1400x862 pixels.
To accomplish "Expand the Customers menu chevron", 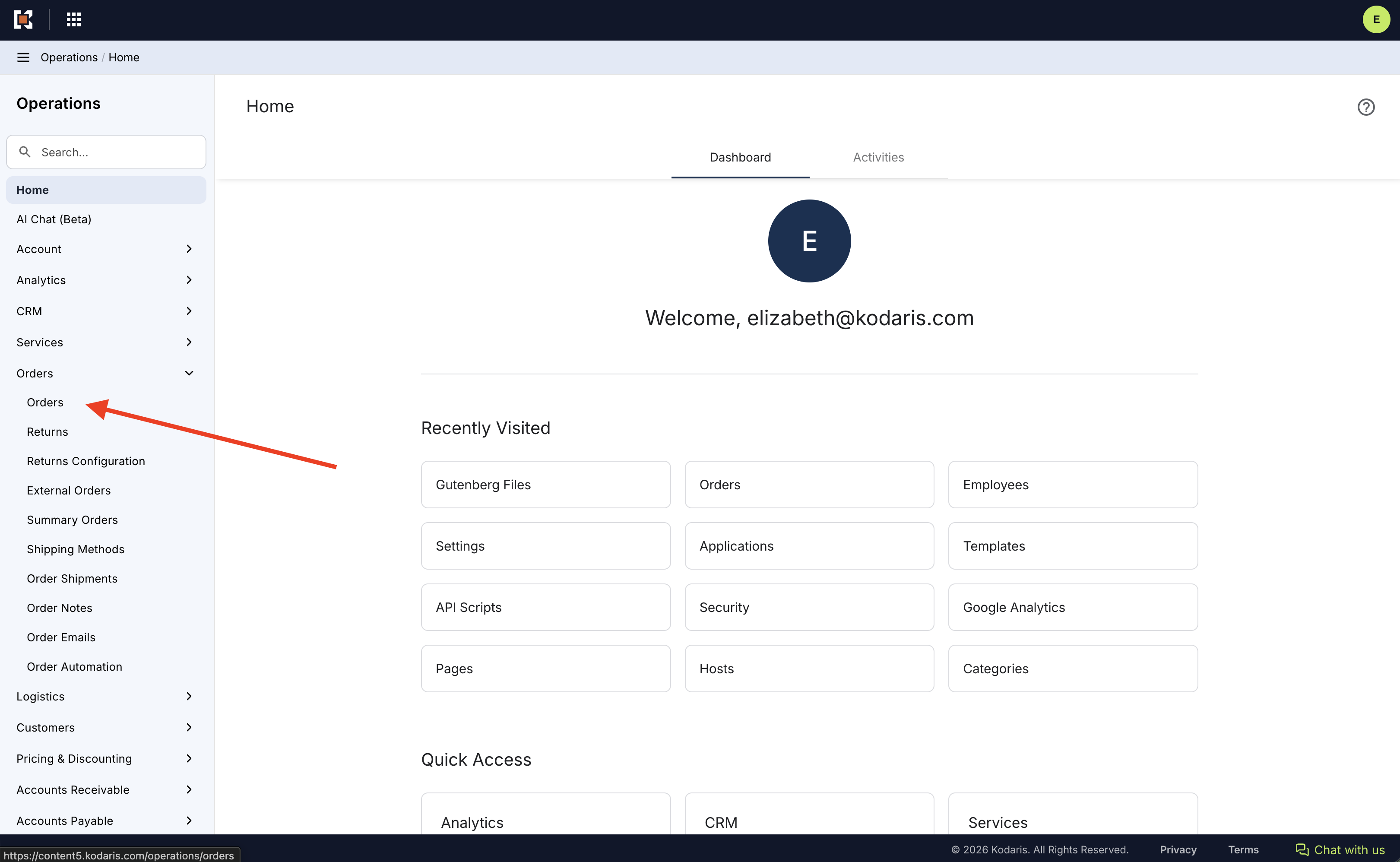I will [189, 727].
